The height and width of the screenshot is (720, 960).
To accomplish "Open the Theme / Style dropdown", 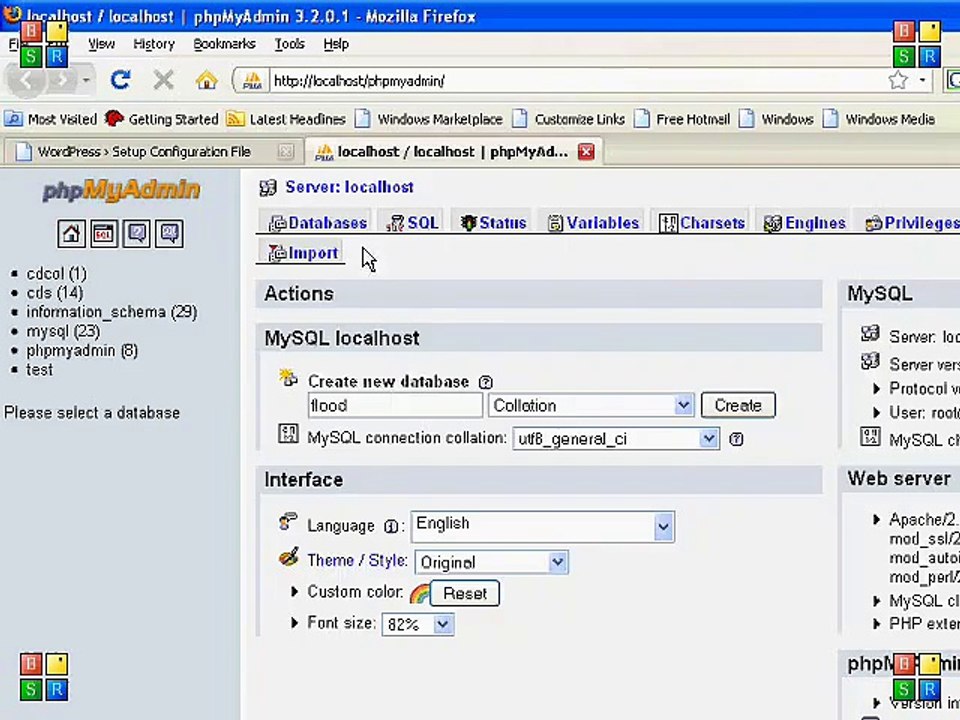I will pyautogui.click(x=492, y=562).
